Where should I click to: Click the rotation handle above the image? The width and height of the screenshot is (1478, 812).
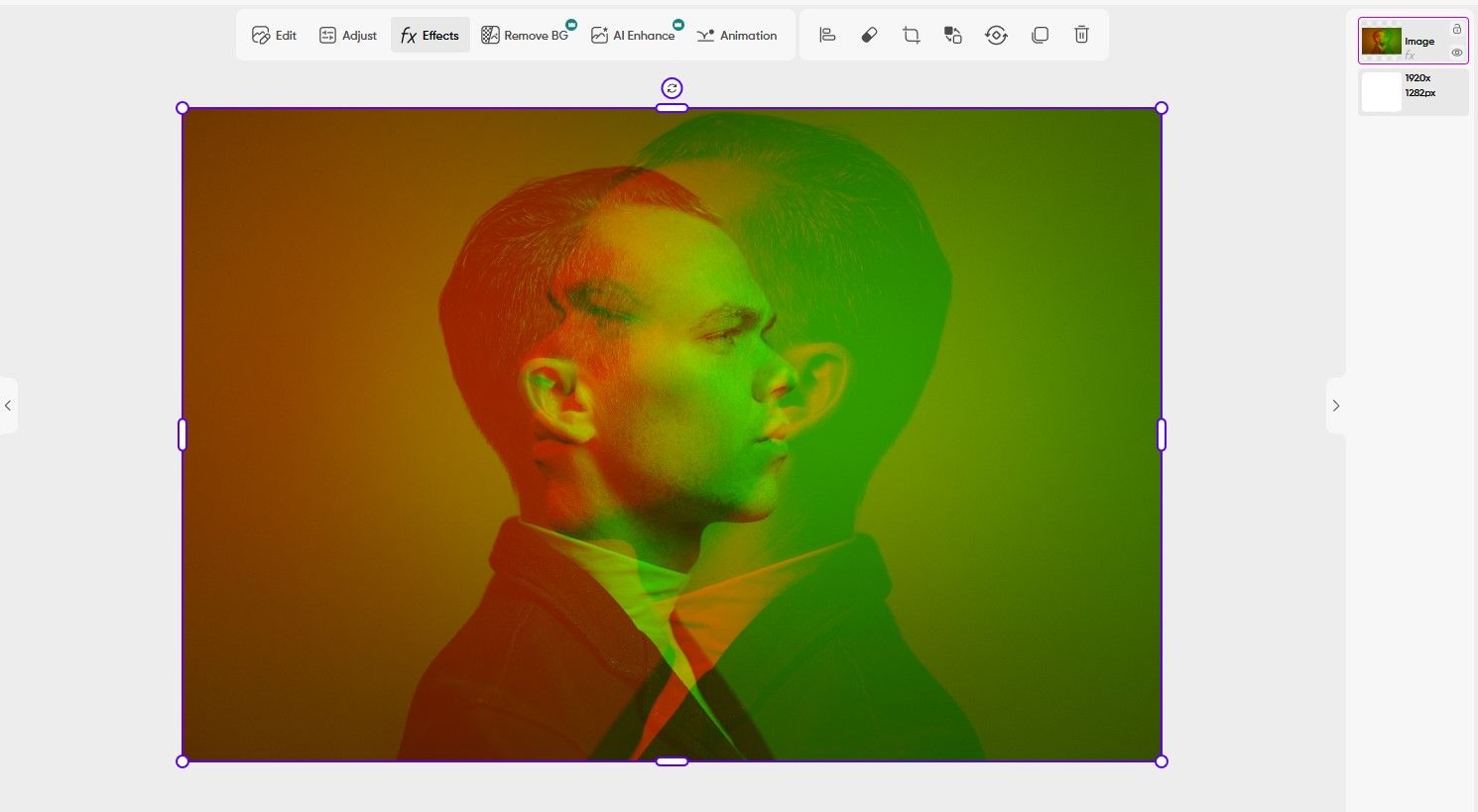point(672,88)
